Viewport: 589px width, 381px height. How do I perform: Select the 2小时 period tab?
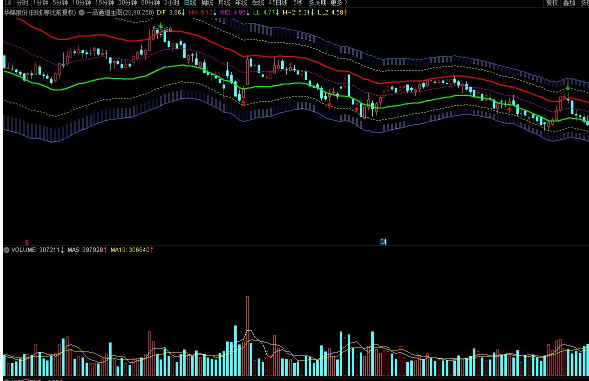[172, 3]
